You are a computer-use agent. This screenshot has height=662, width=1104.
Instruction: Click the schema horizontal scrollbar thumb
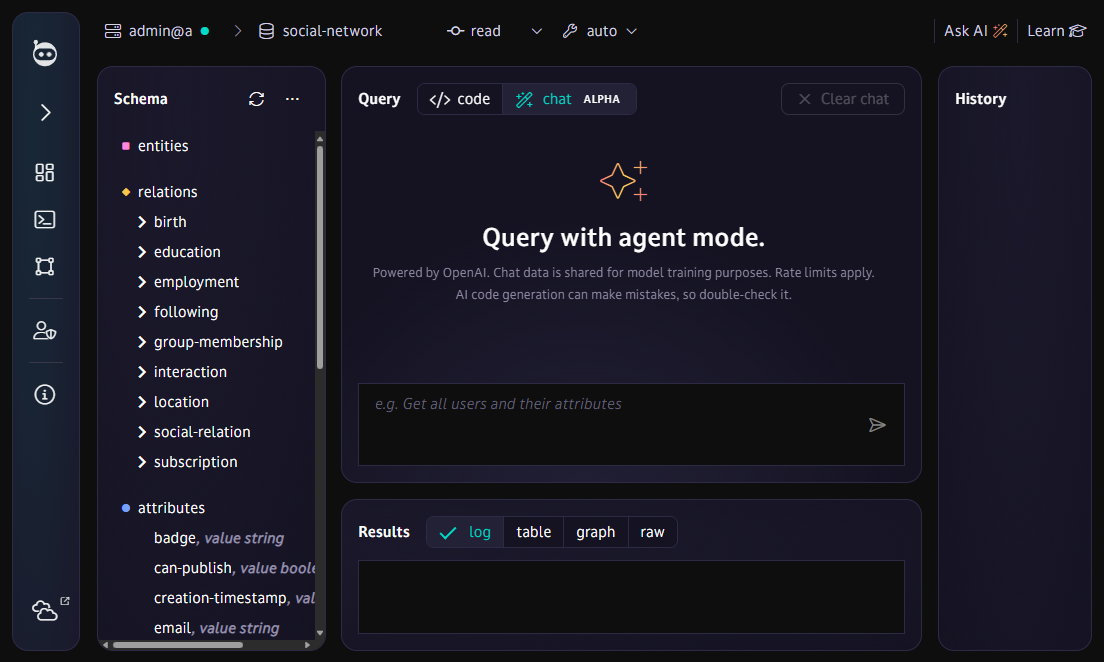click(177, 644)
